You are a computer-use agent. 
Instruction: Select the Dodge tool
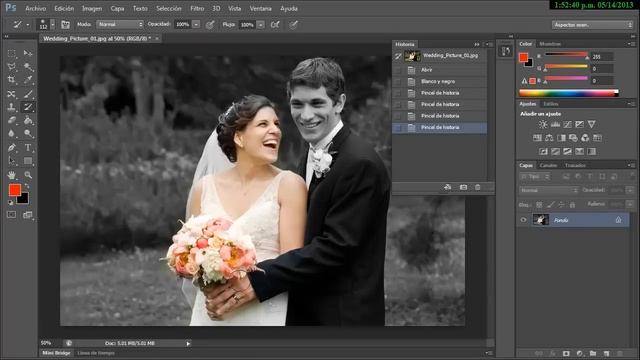click(x=28, y=133)
